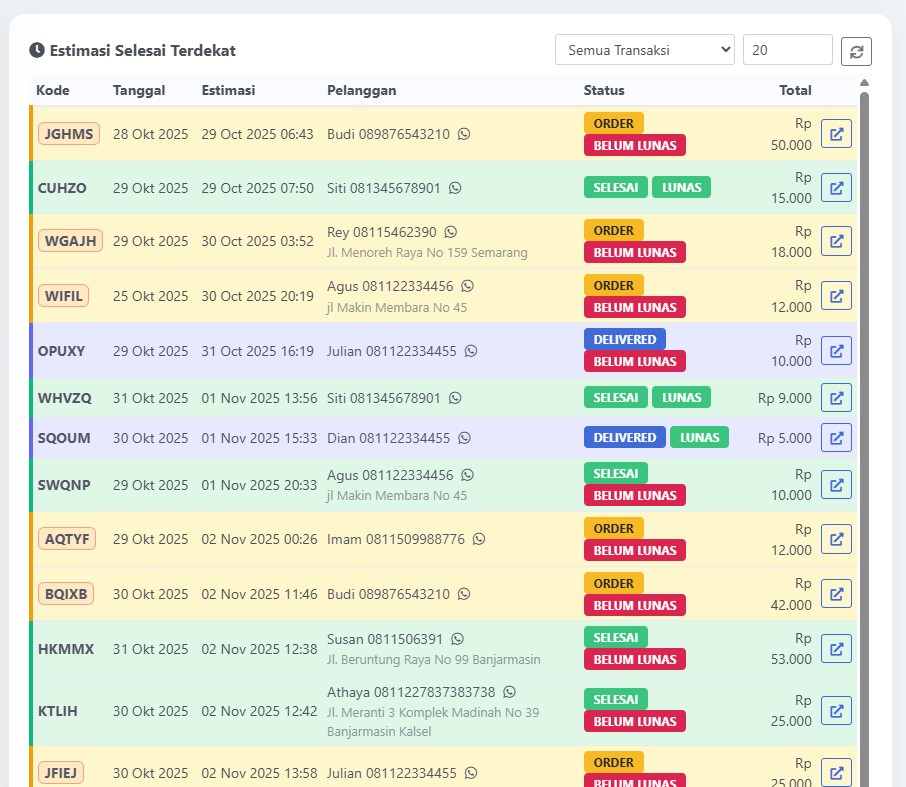Open detail icon for order SQOUM

[836, 437]
